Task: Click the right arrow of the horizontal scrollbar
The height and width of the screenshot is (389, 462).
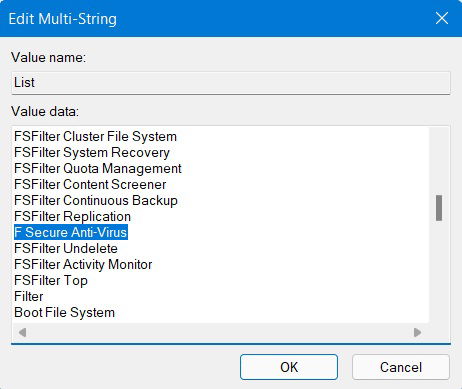Action: [x=417, y=332]
